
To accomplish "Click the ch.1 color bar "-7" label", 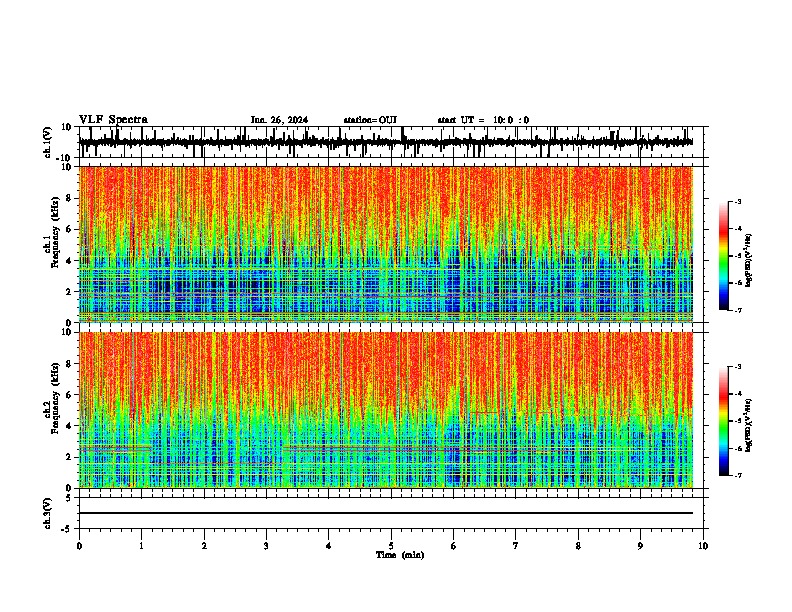I will 738,310.
